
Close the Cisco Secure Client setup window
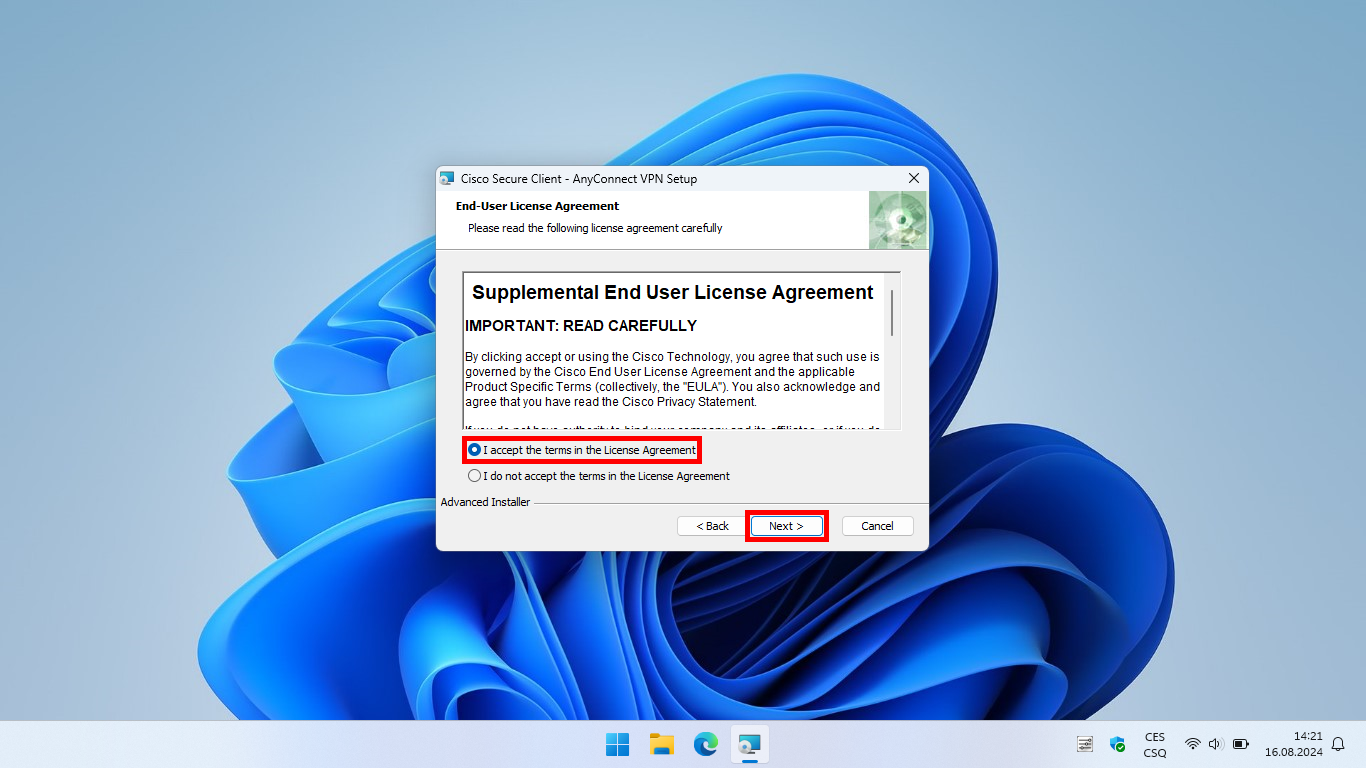point(913,178)
